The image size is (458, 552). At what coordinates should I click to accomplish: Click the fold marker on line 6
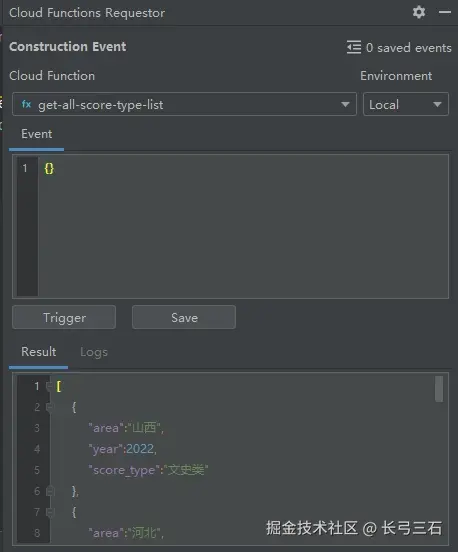pos(50,491)
